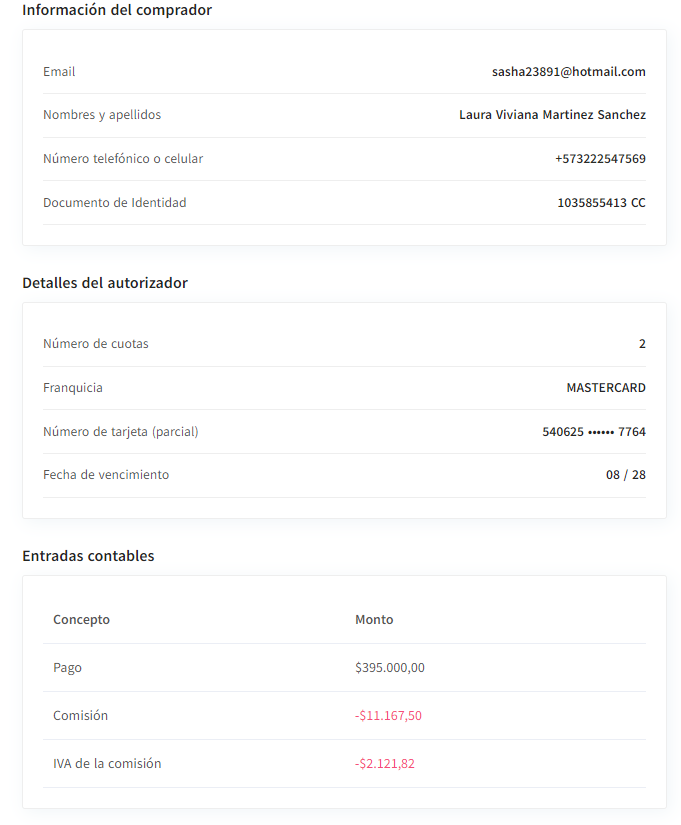Click the phone number +573222547569
The width and height of the screenshot is (681, 825).
[x=600, y=159]
